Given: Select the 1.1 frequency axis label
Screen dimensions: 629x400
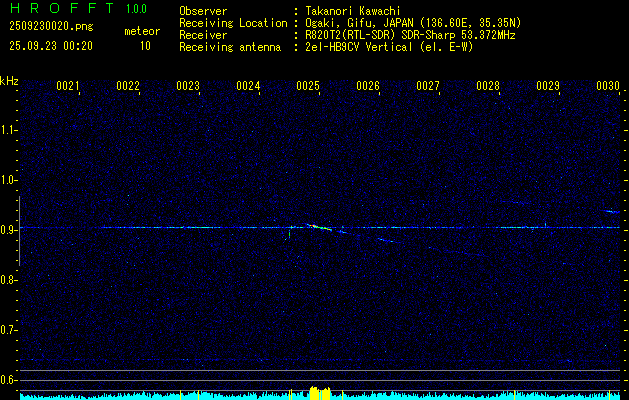Looking at the screenshot, I should click(x=8, y=130).
